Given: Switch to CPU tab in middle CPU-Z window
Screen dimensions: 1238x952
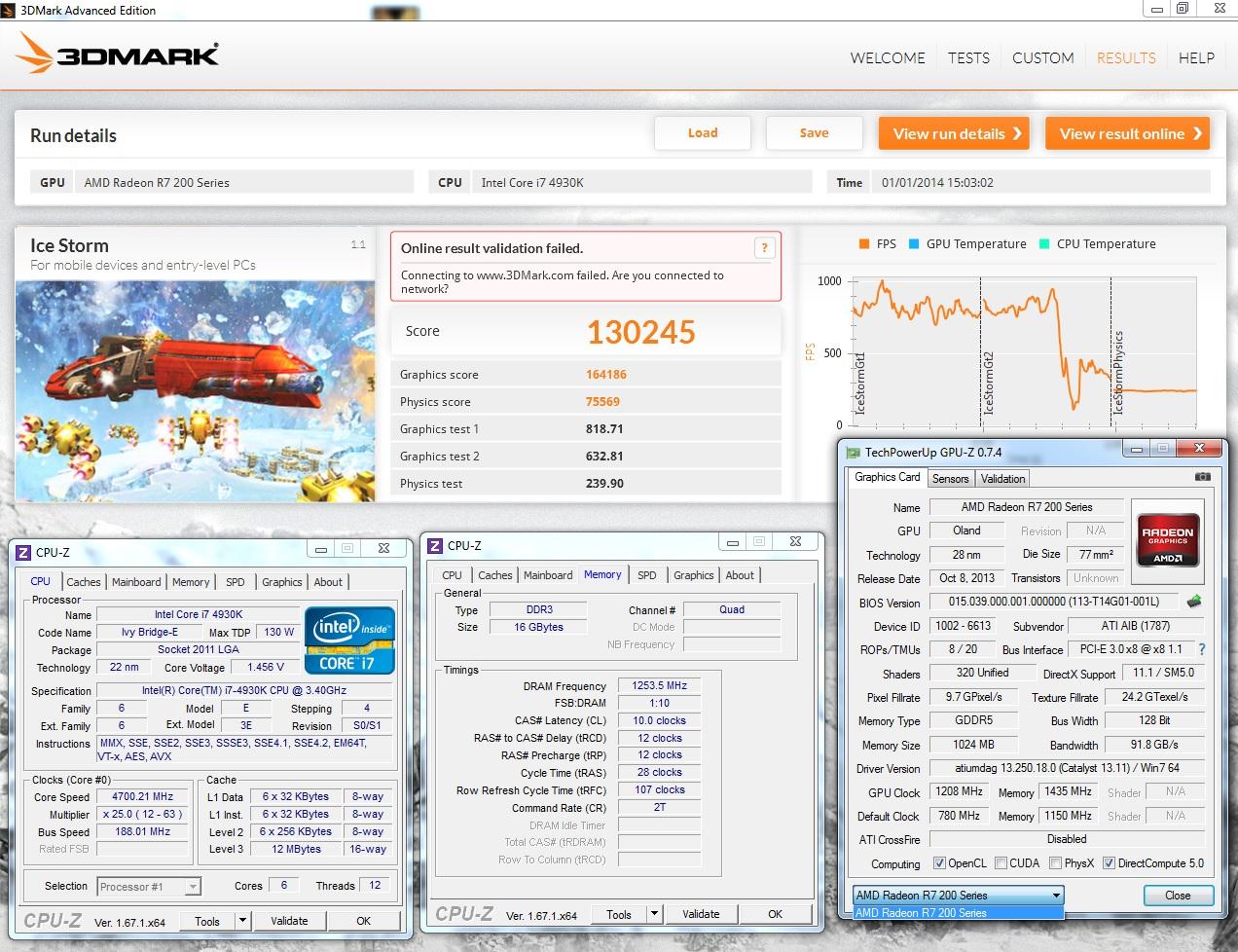Looking at the screenshot, I should [452, 575].
